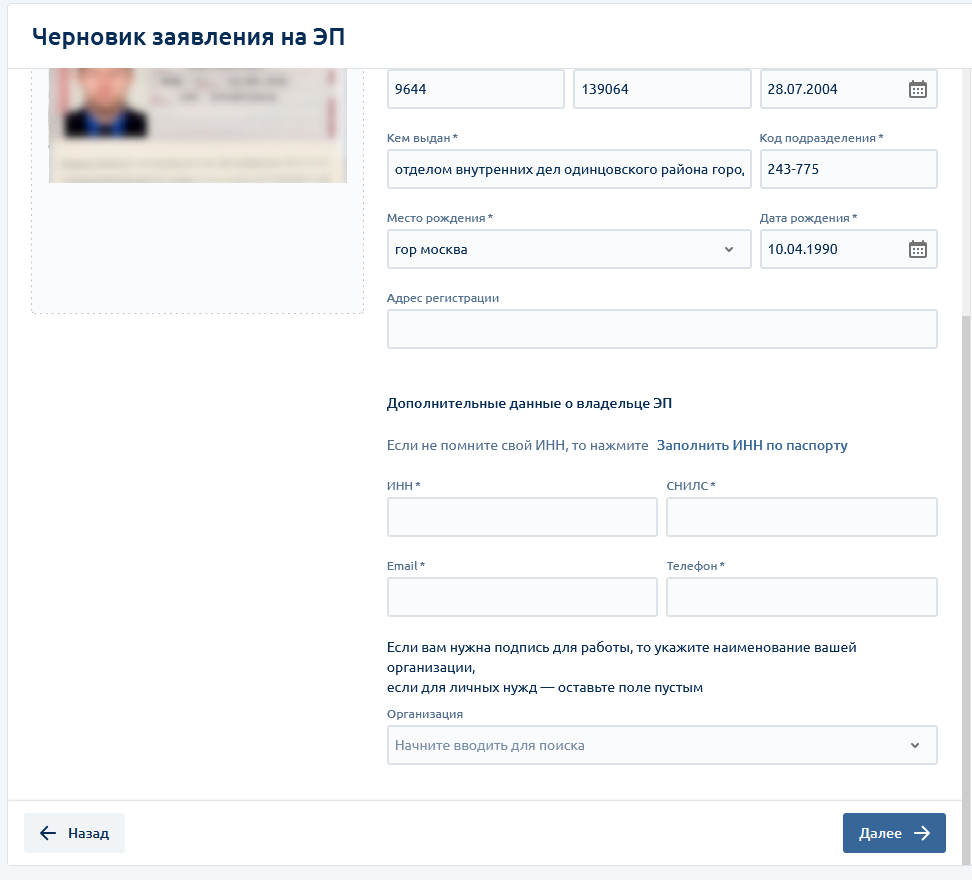Expand the Организация search dropdown
The height and width of the screenshot is (880, 972).
click(x=914, y=745)
